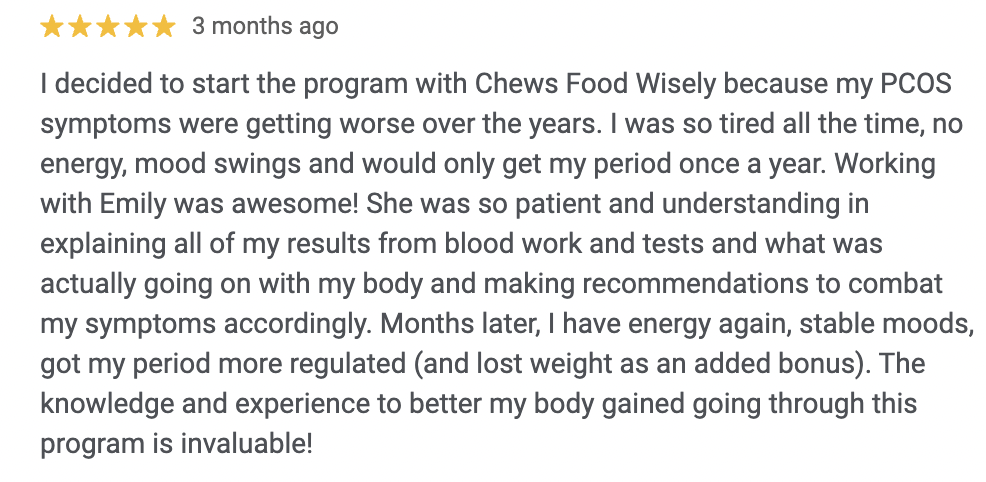Click the word "knowledge" starting the last sentence
Image resolution: width=986 pixels, height=482 pixels.
pos(108,404)
